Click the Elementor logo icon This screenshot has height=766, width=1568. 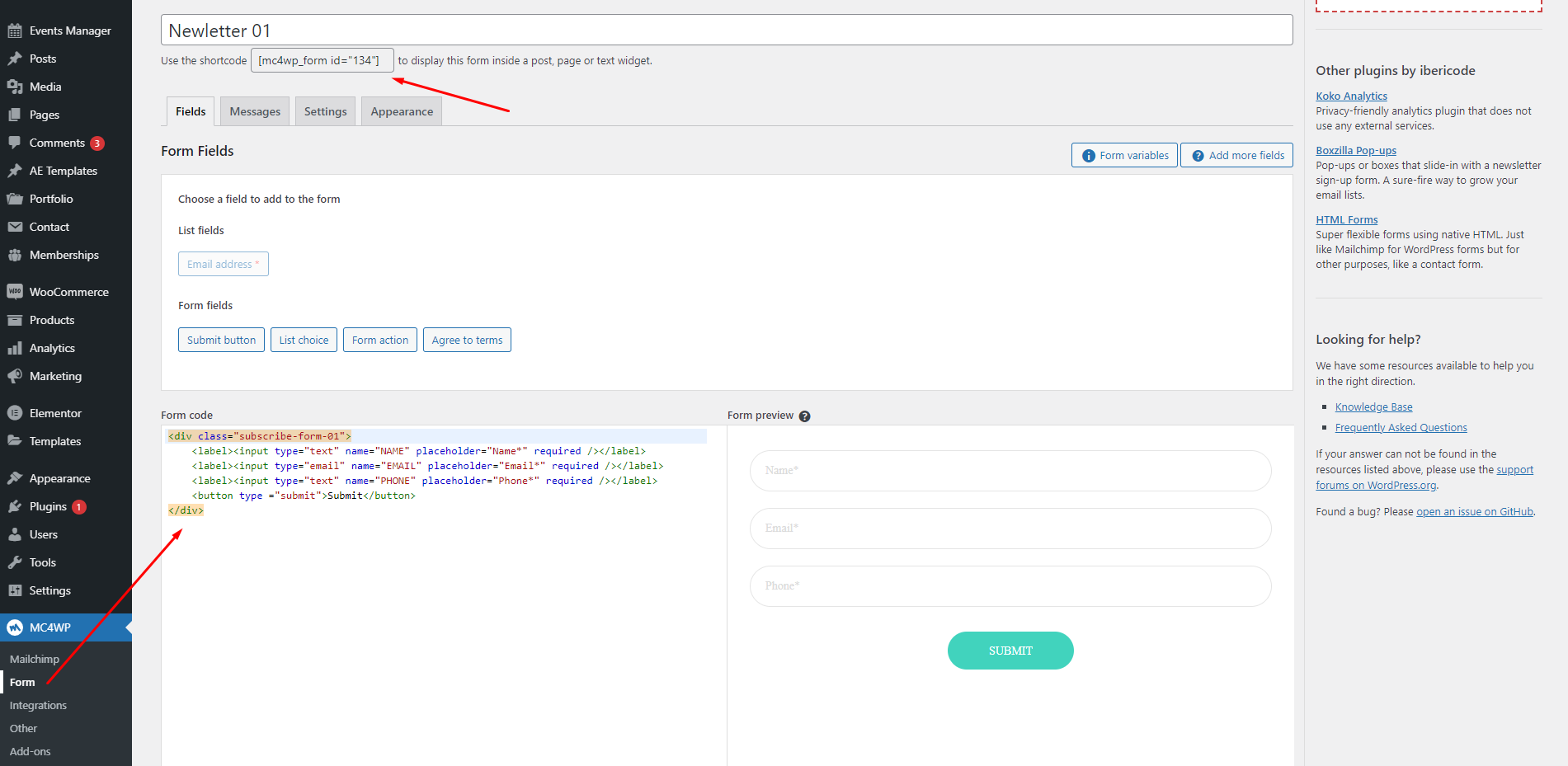pyautogui.click(x=15, y=413)
